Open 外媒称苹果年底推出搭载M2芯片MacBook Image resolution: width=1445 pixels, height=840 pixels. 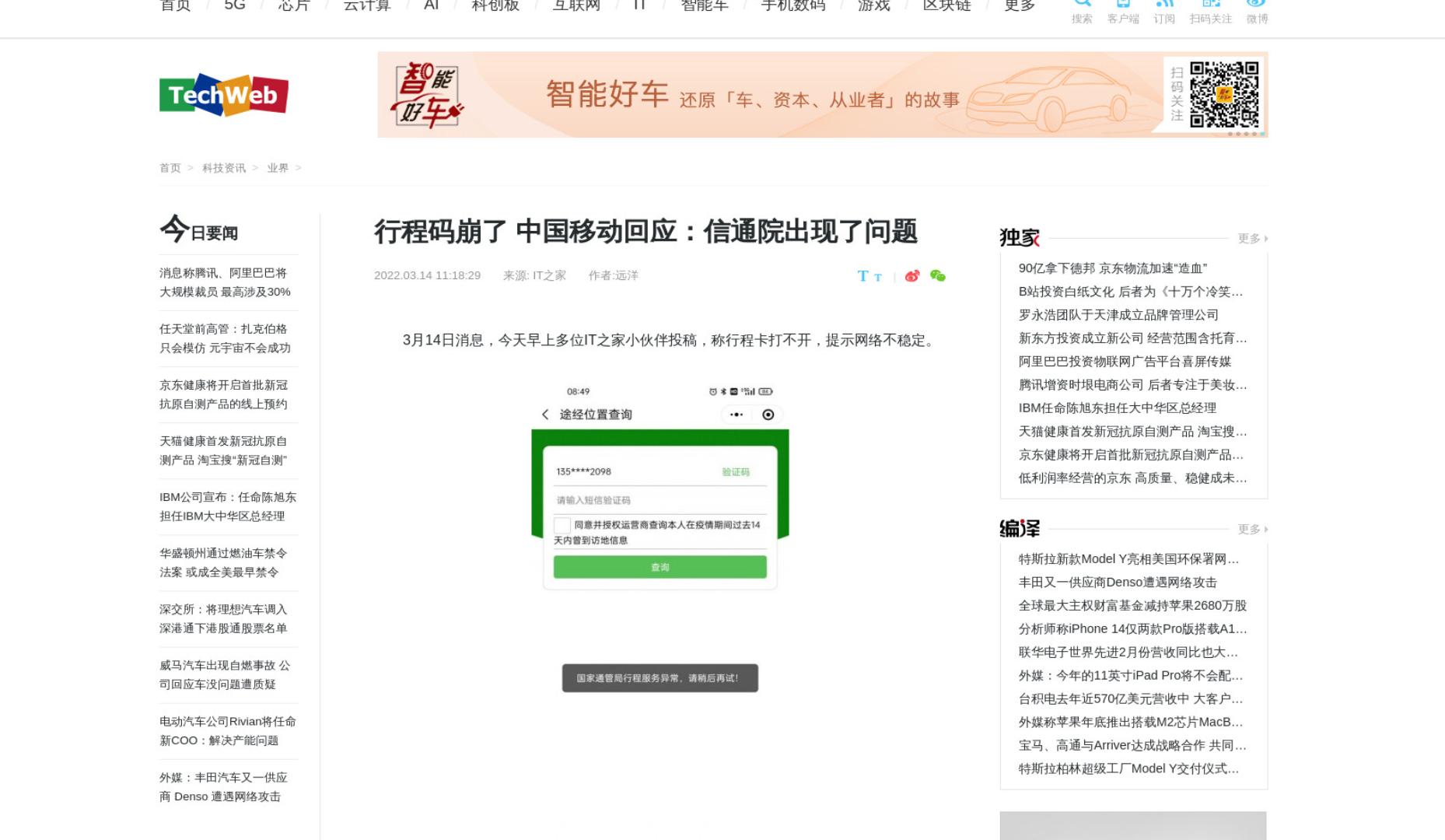click(1131, 723)
